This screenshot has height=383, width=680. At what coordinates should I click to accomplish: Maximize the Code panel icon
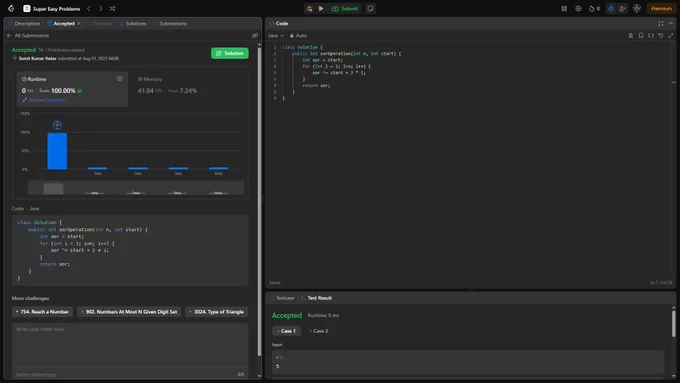pyautogui.click(x=661, y=23)
